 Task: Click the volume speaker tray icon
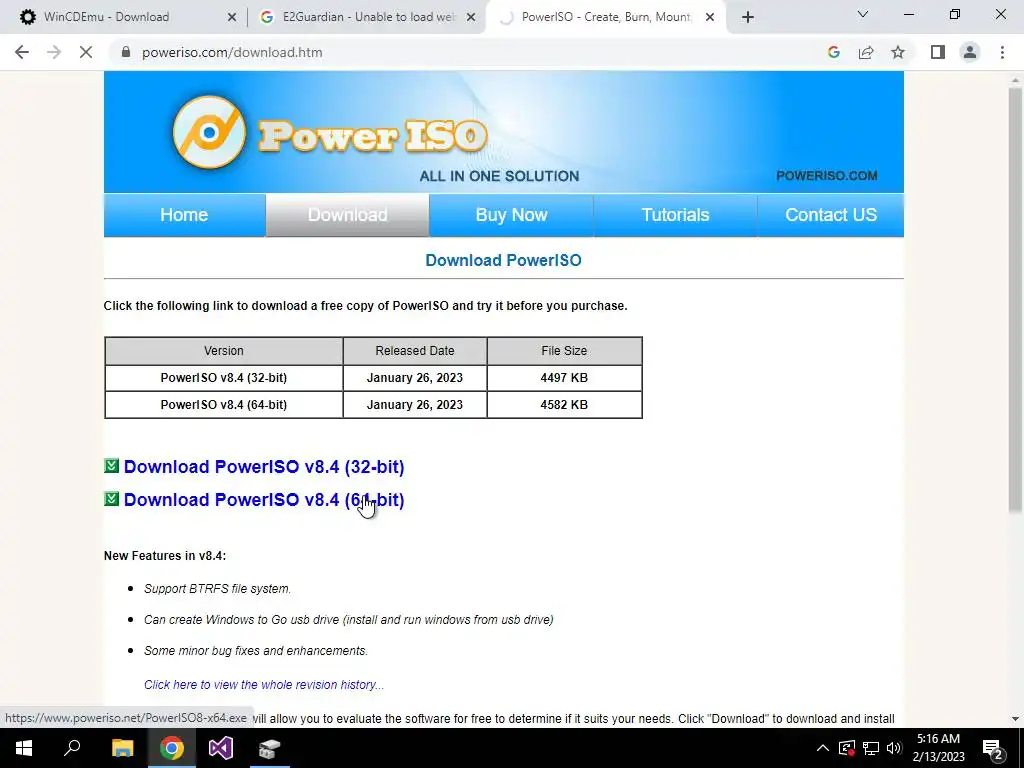pos(894,748)
